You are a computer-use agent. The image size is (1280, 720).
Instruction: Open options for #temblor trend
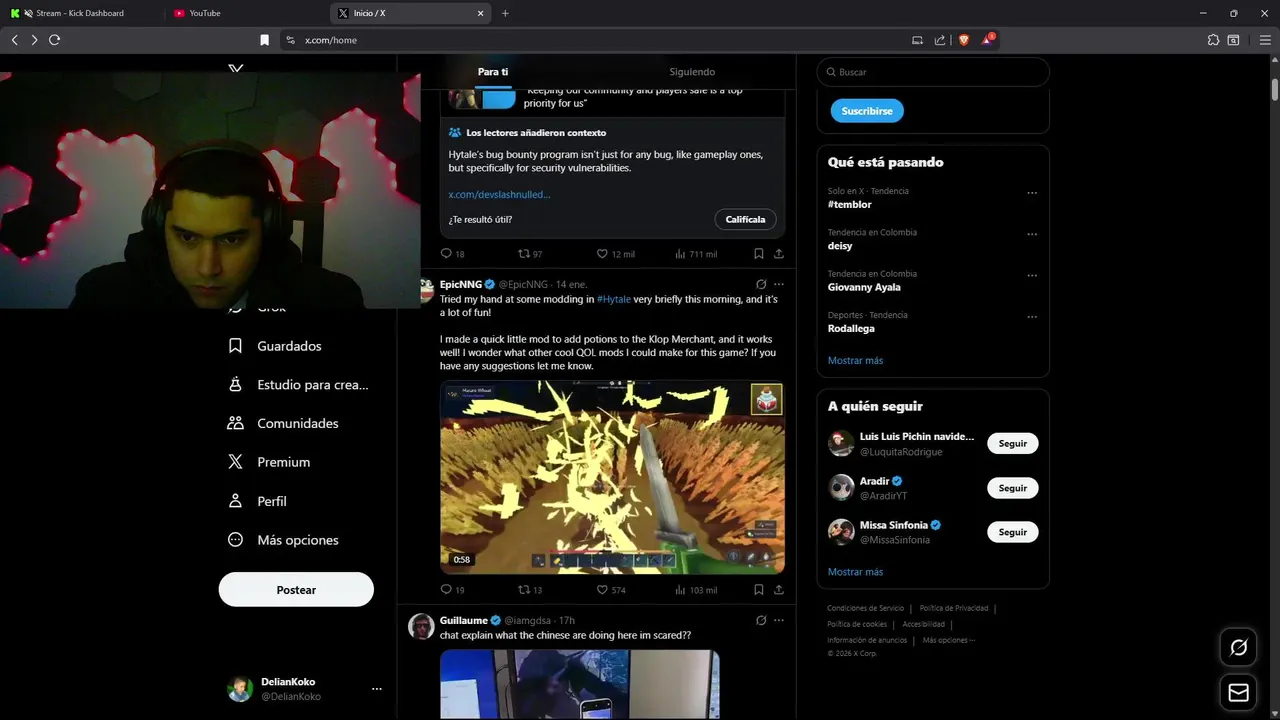tap(1032, 193)
